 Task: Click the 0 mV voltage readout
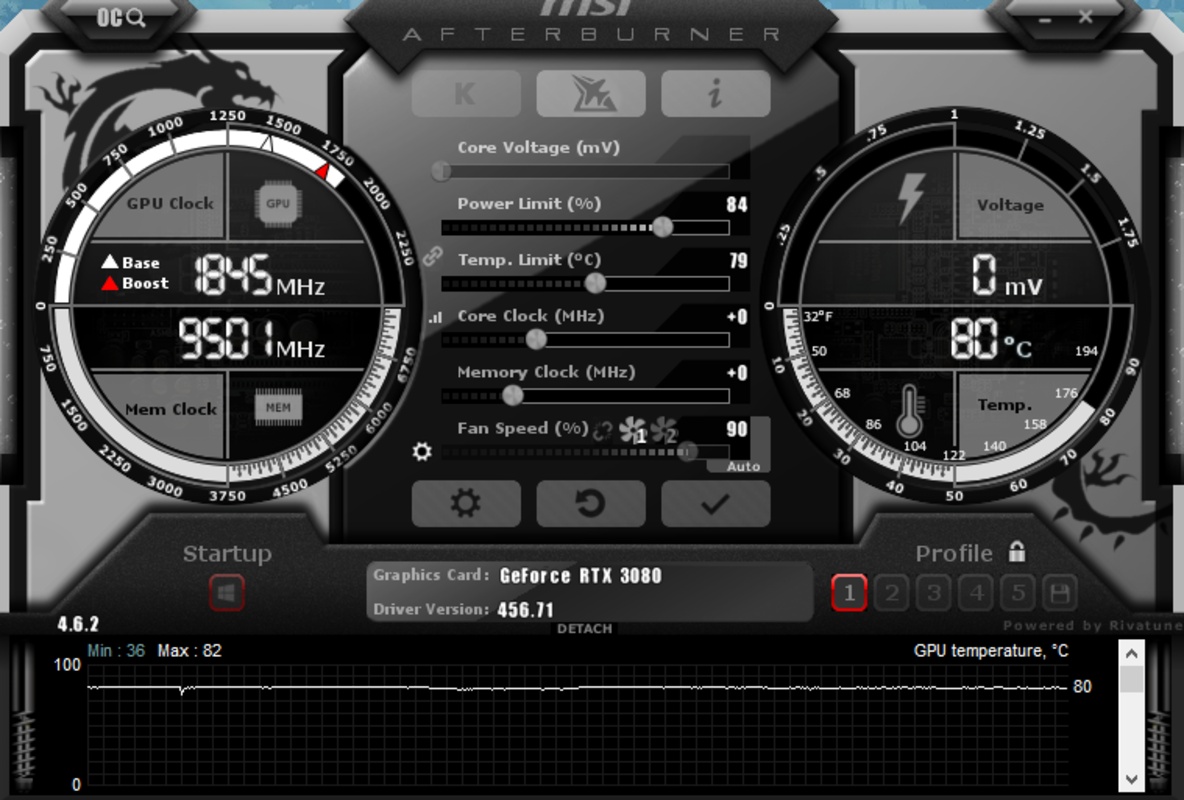(1006, 275)
